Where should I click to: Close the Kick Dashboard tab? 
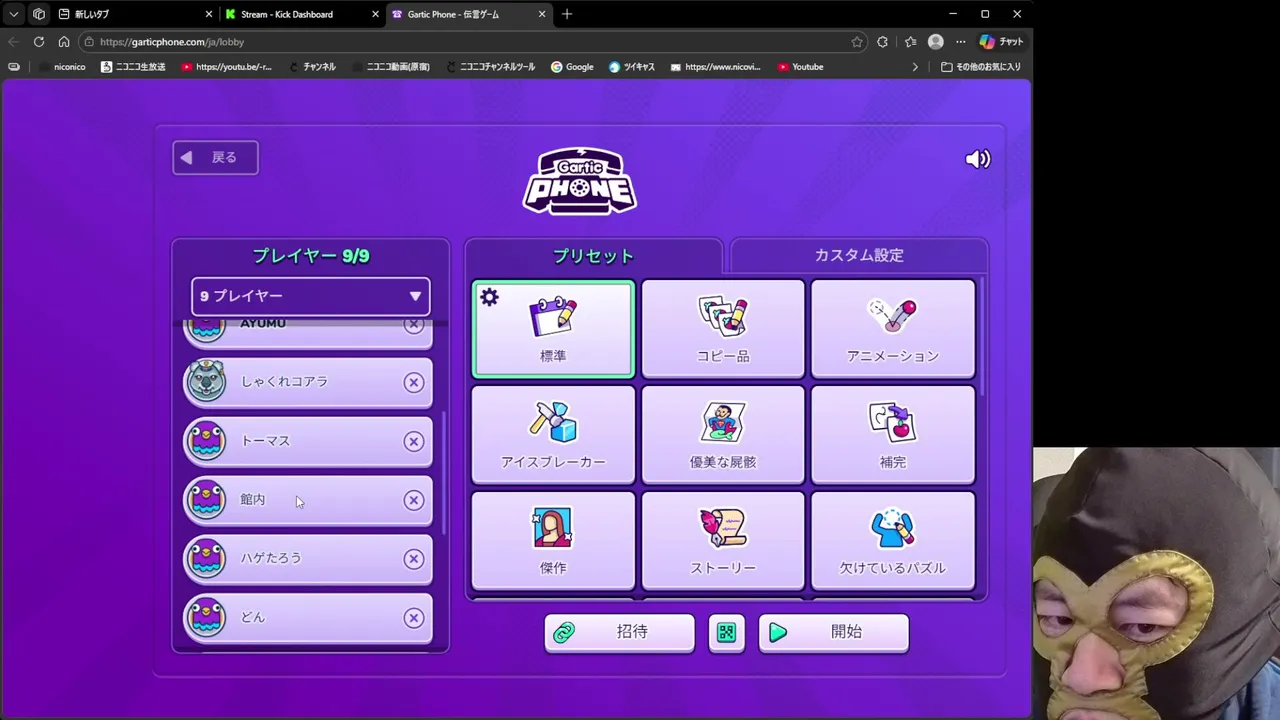pos(376,14)
